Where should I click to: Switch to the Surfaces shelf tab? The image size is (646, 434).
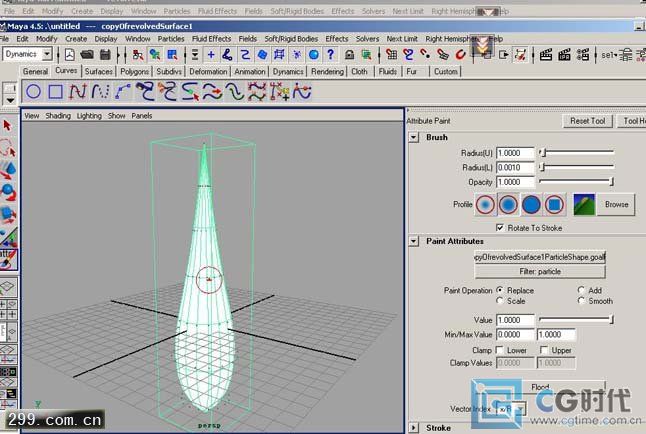tap(98, 71)
